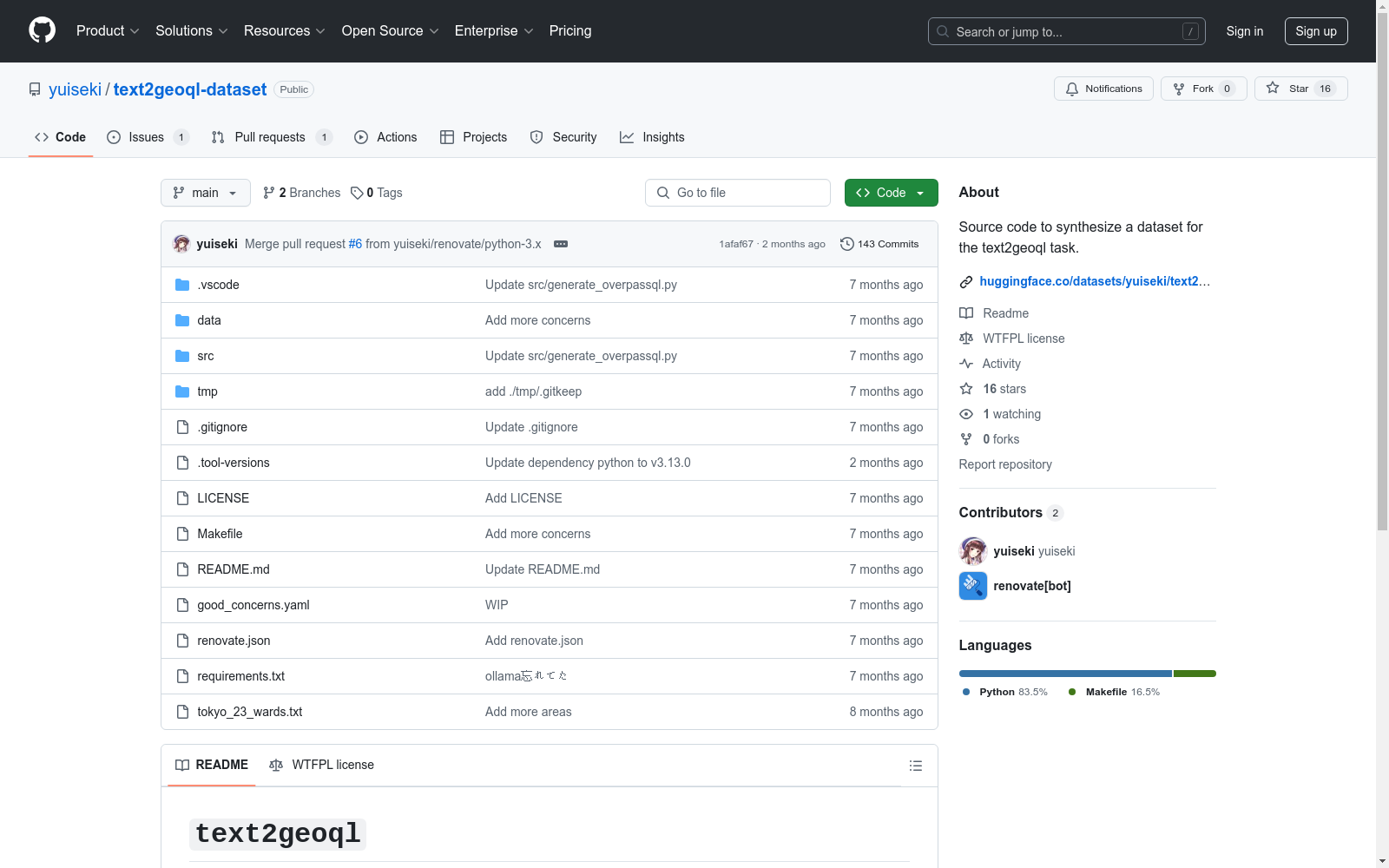Open the data folder icon
Image resolution: width=1389 pixels, height=868 pixels.
[x=182, y=320]
